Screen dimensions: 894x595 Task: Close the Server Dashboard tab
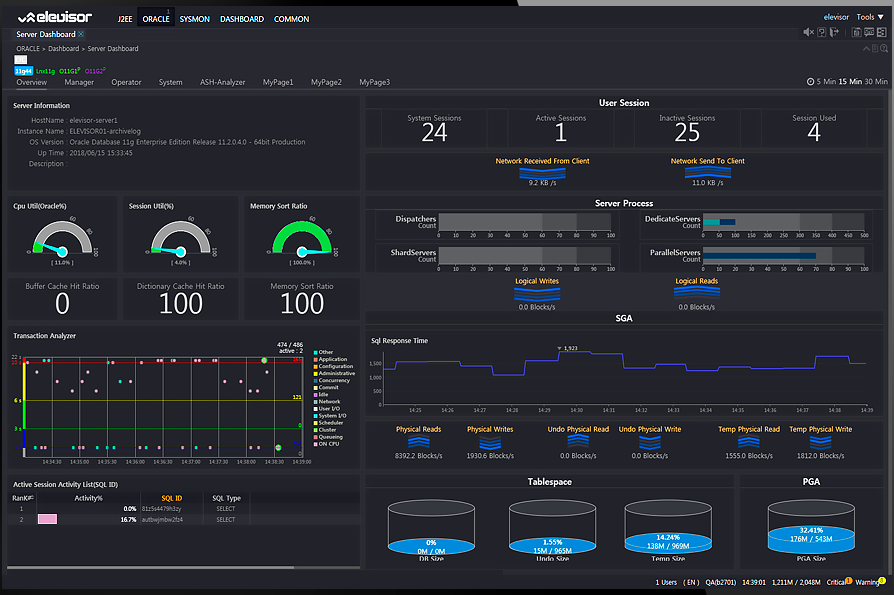pos(80,34)
